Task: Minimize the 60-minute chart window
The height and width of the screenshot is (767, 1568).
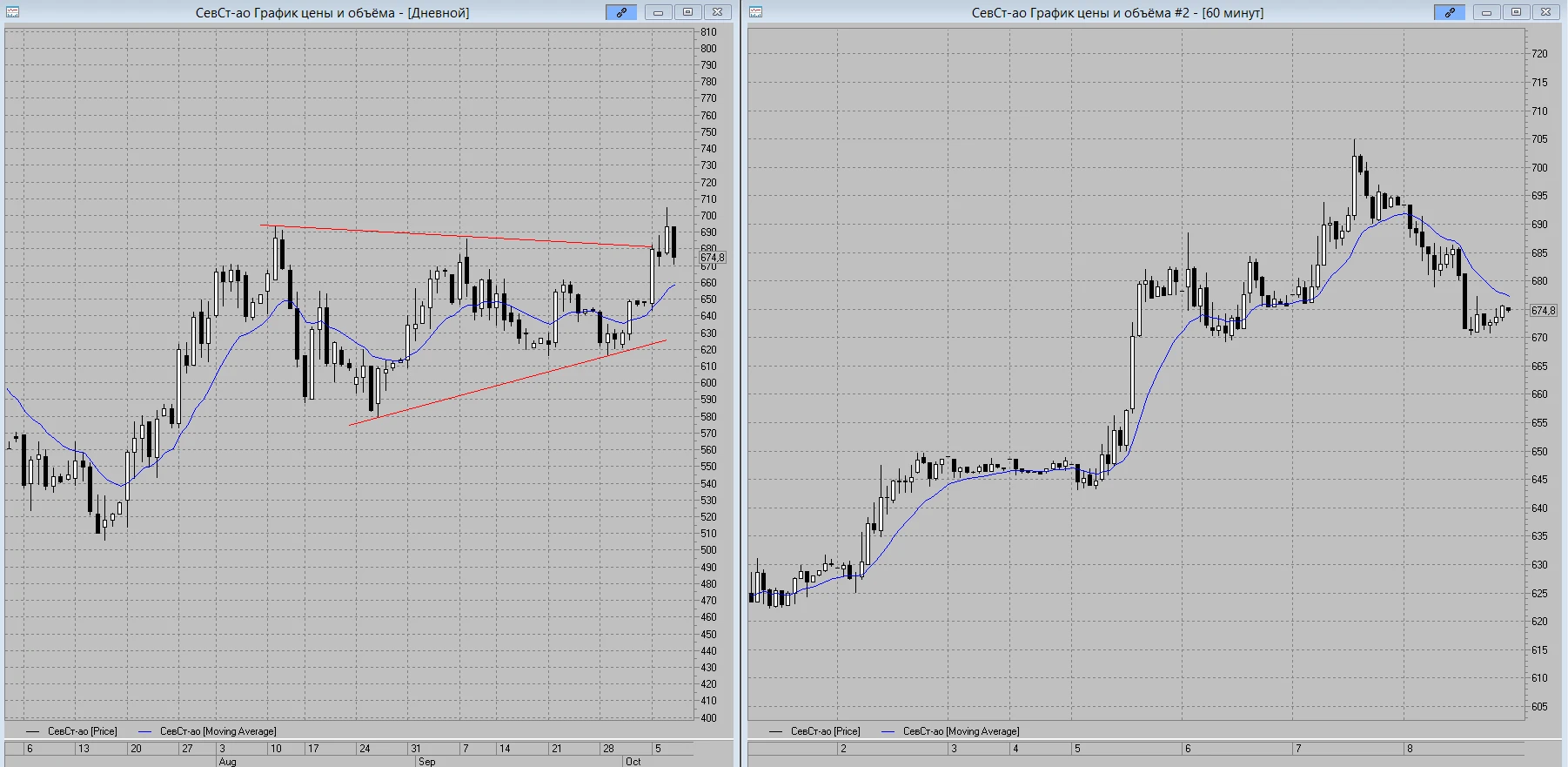Action: point(1487,12)
